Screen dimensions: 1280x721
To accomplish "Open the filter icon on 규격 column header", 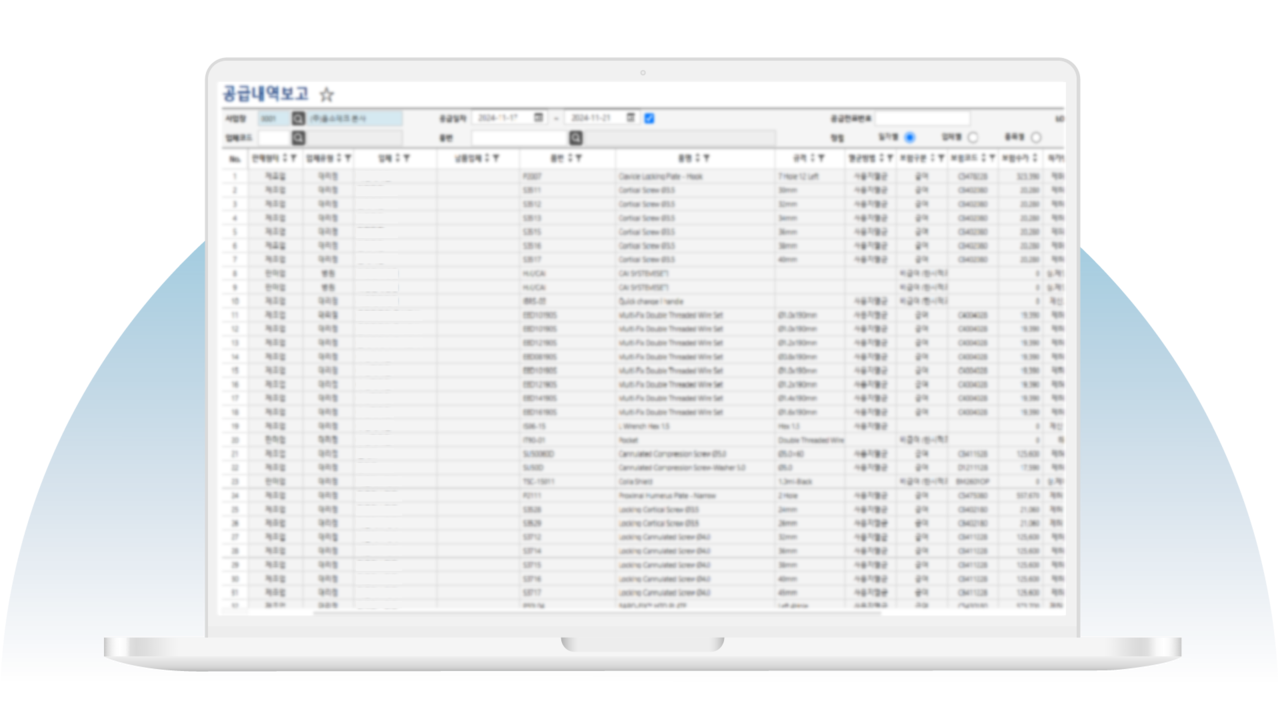I will (822, 158).
